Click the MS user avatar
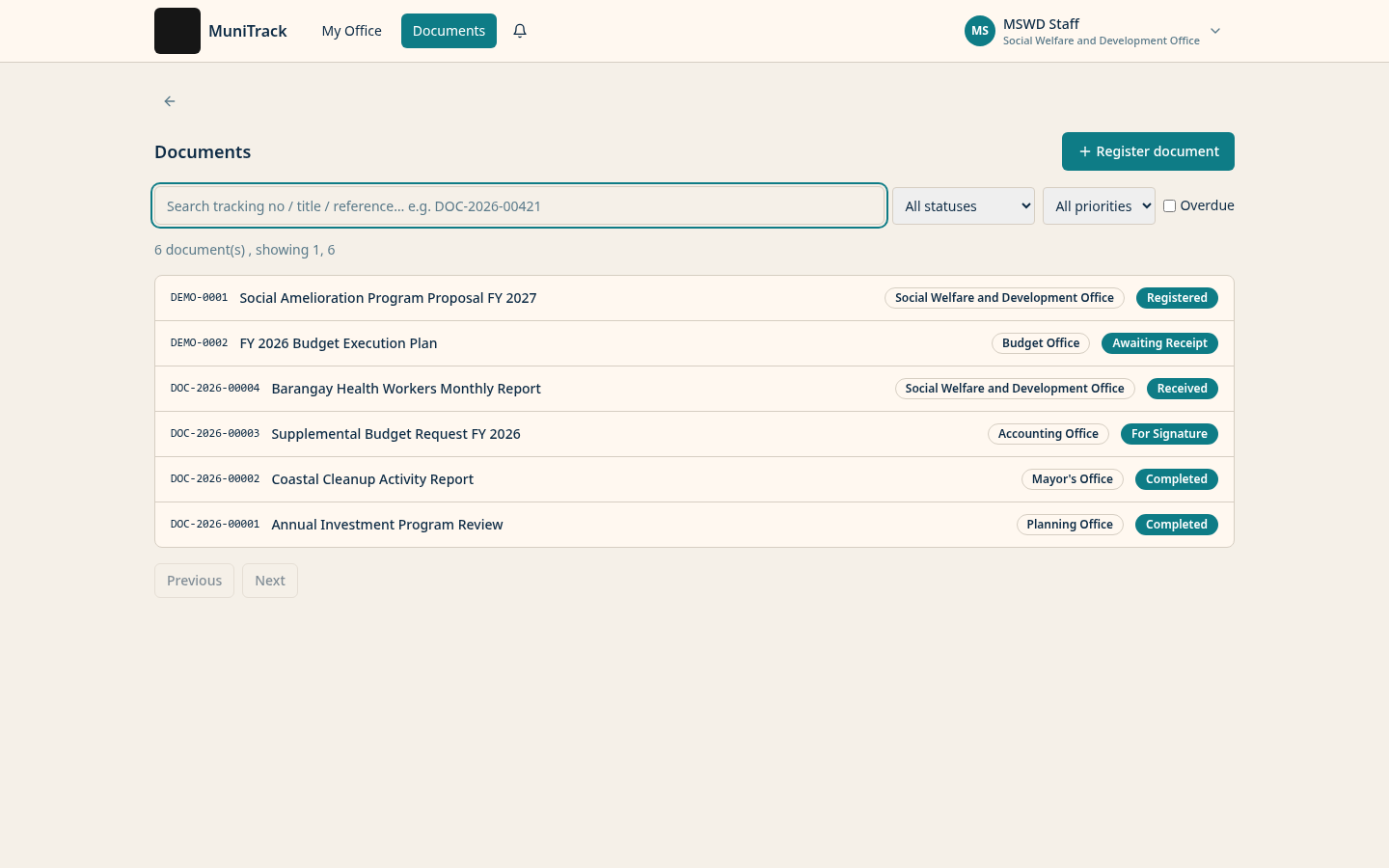The image size is (1389, 868). [980, 31]
